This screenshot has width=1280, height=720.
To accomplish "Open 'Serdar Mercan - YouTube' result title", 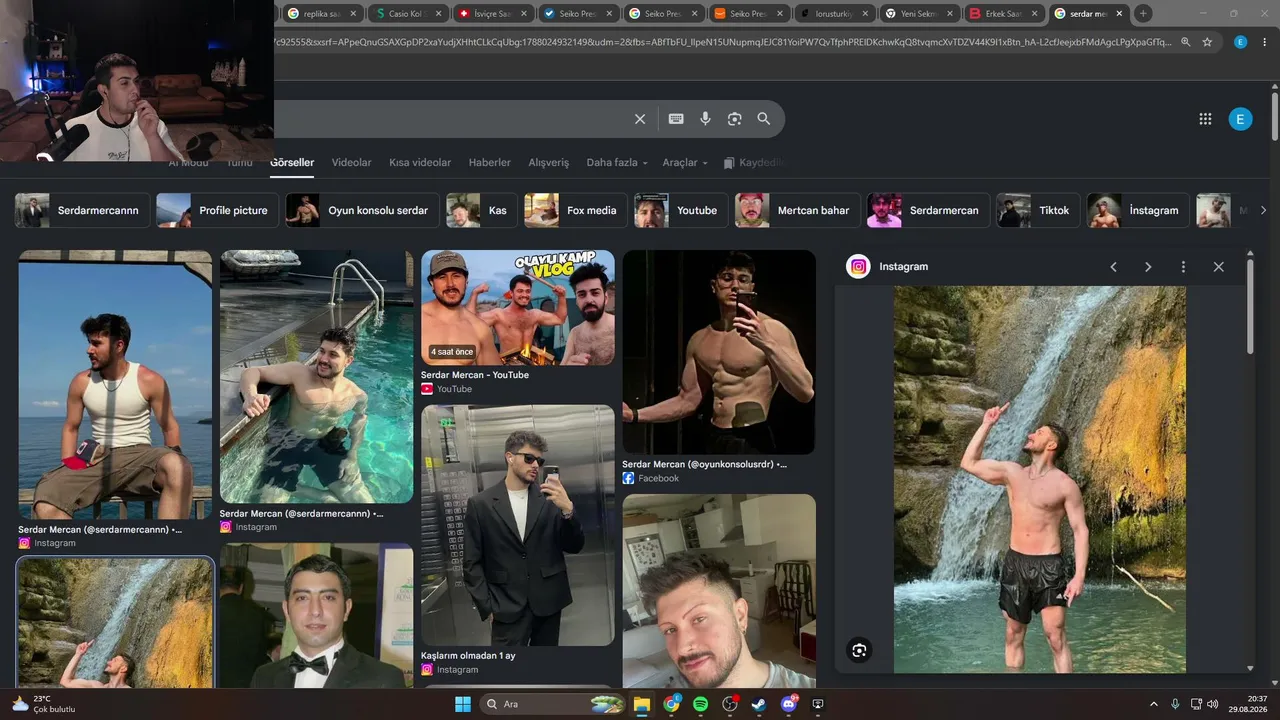I will pyautogui.click(x=475, y=375).
